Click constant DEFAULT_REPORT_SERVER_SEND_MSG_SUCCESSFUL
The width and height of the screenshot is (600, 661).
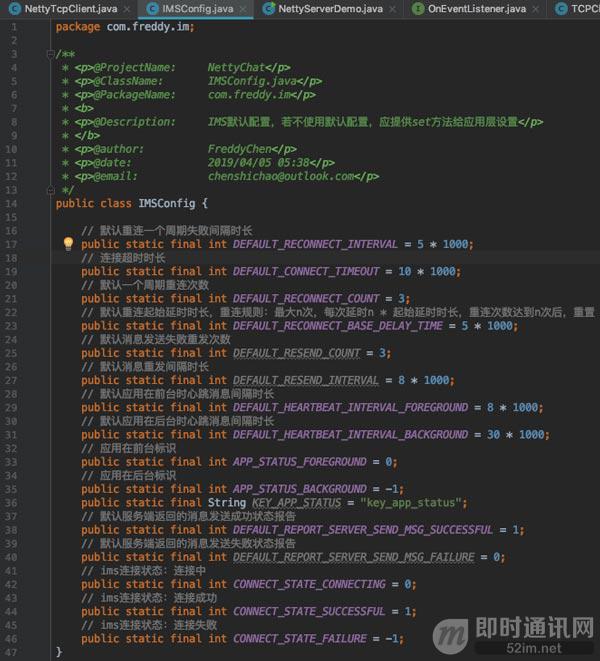tap(363, 530)
